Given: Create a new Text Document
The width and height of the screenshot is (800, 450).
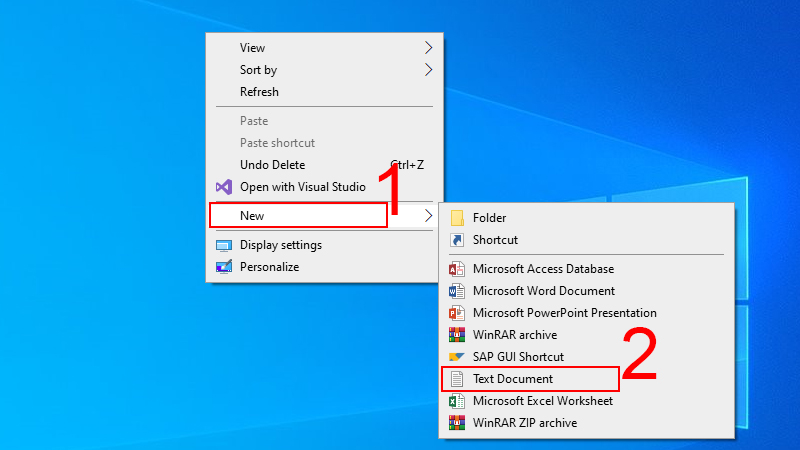Looking at the screenshot, I should tap(587, 379).
